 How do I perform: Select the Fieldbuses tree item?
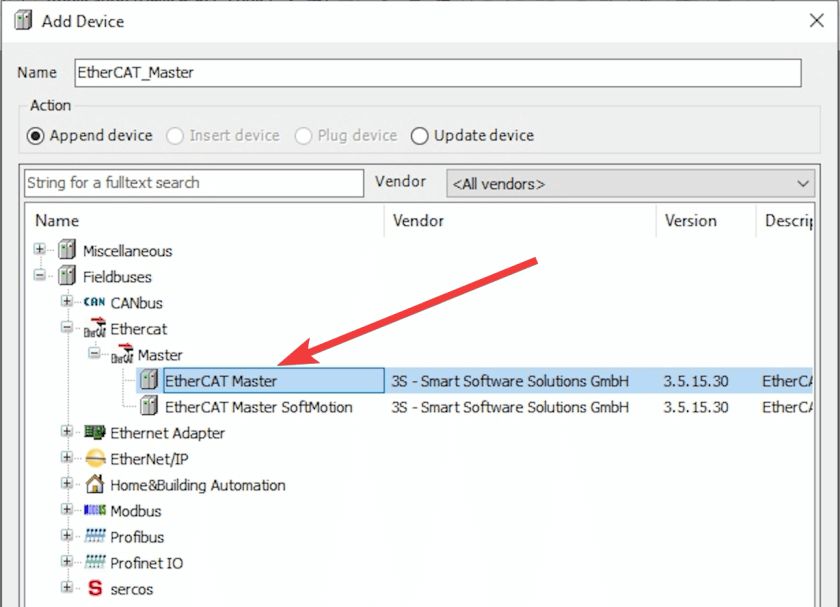117,277
